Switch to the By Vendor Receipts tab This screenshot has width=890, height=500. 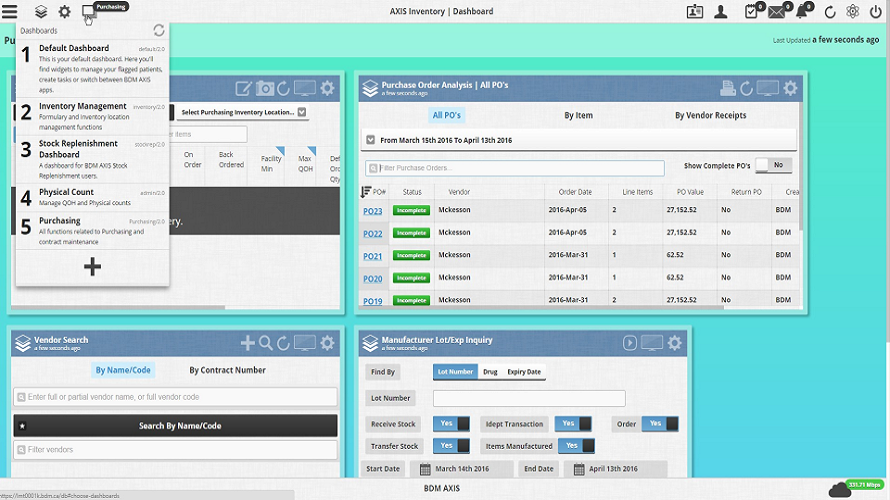click(711, 115)
